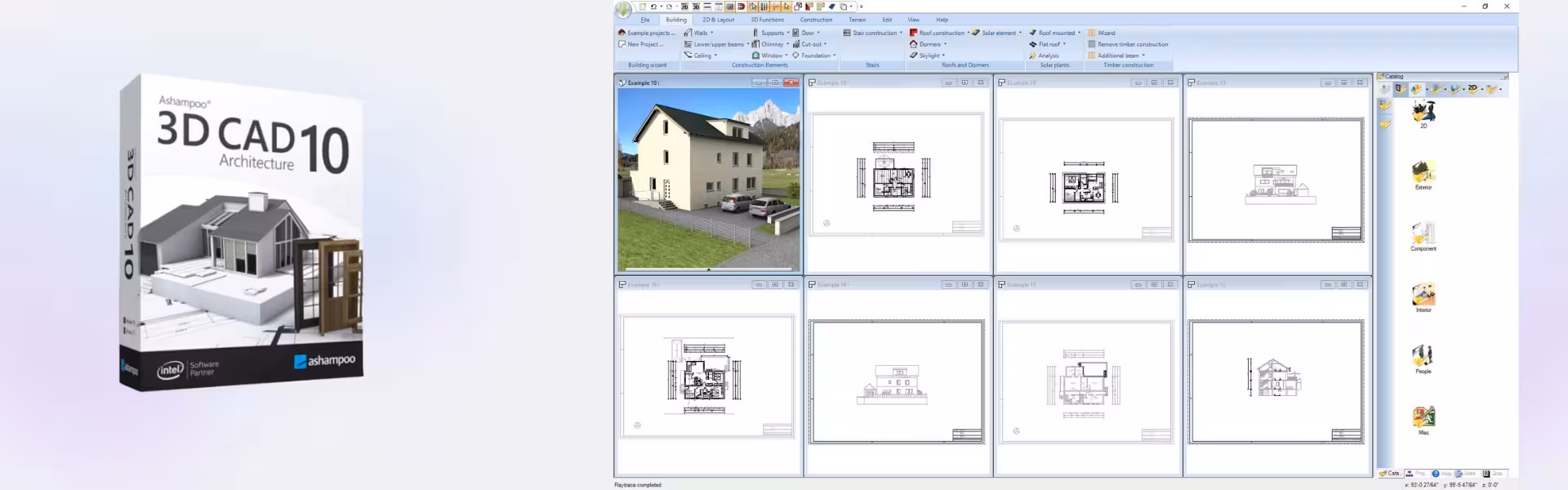Toggle the grid icon in quick access toolbar
This screenshot has height=490, width=1568.
pyautogui.click(x=730, y=7)
